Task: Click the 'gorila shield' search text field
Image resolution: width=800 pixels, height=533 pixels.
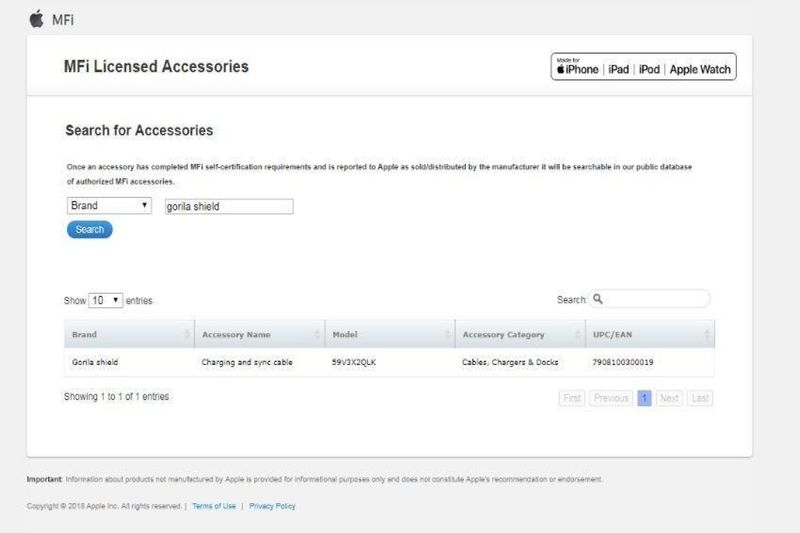Action: click(229, 206)
